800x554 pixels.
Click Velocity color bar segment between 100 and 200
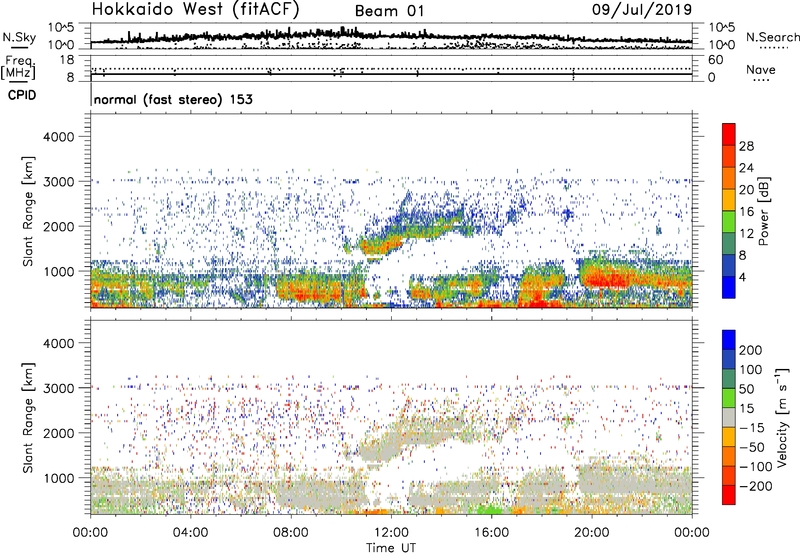pos(729,359)
